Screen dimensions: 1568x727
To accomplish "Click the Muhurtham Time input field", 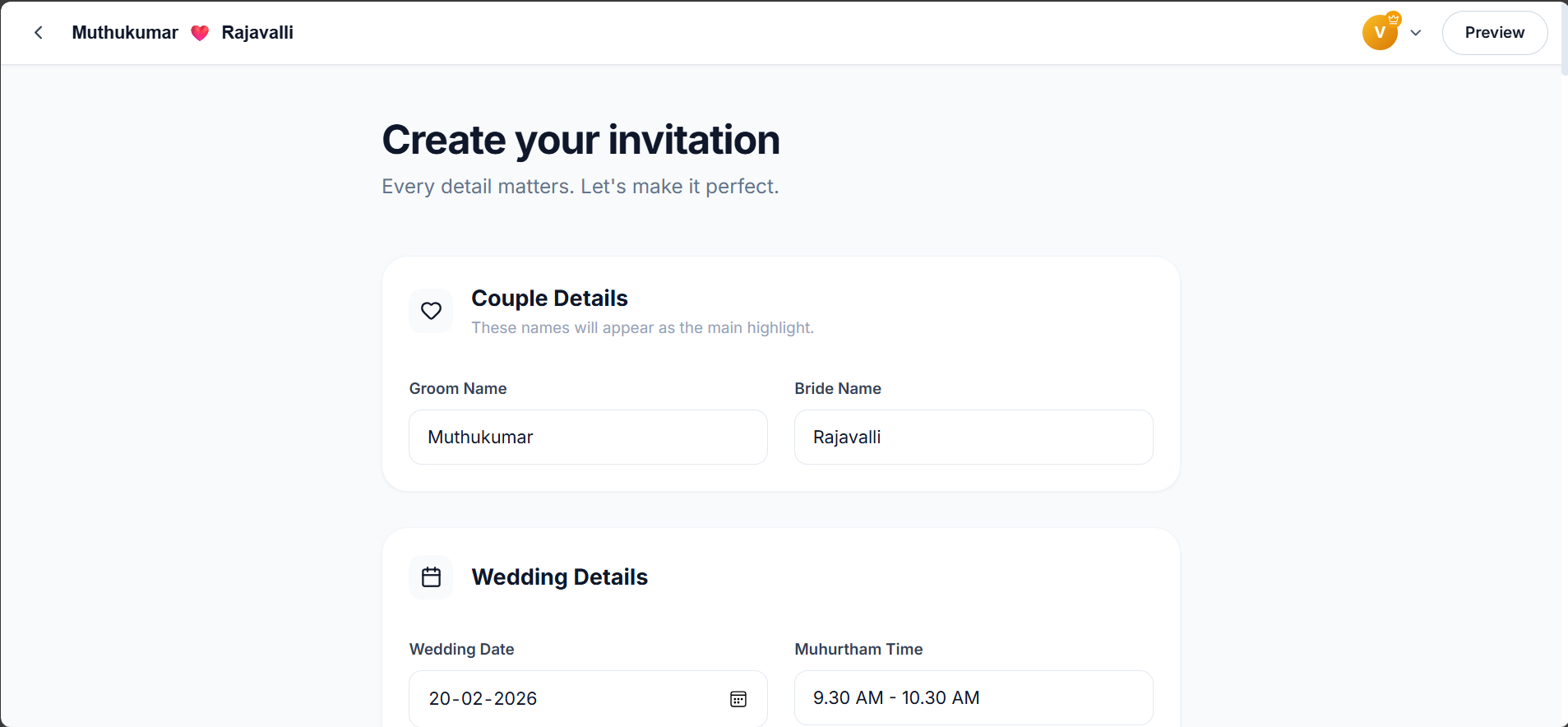I will click(974, 698).
